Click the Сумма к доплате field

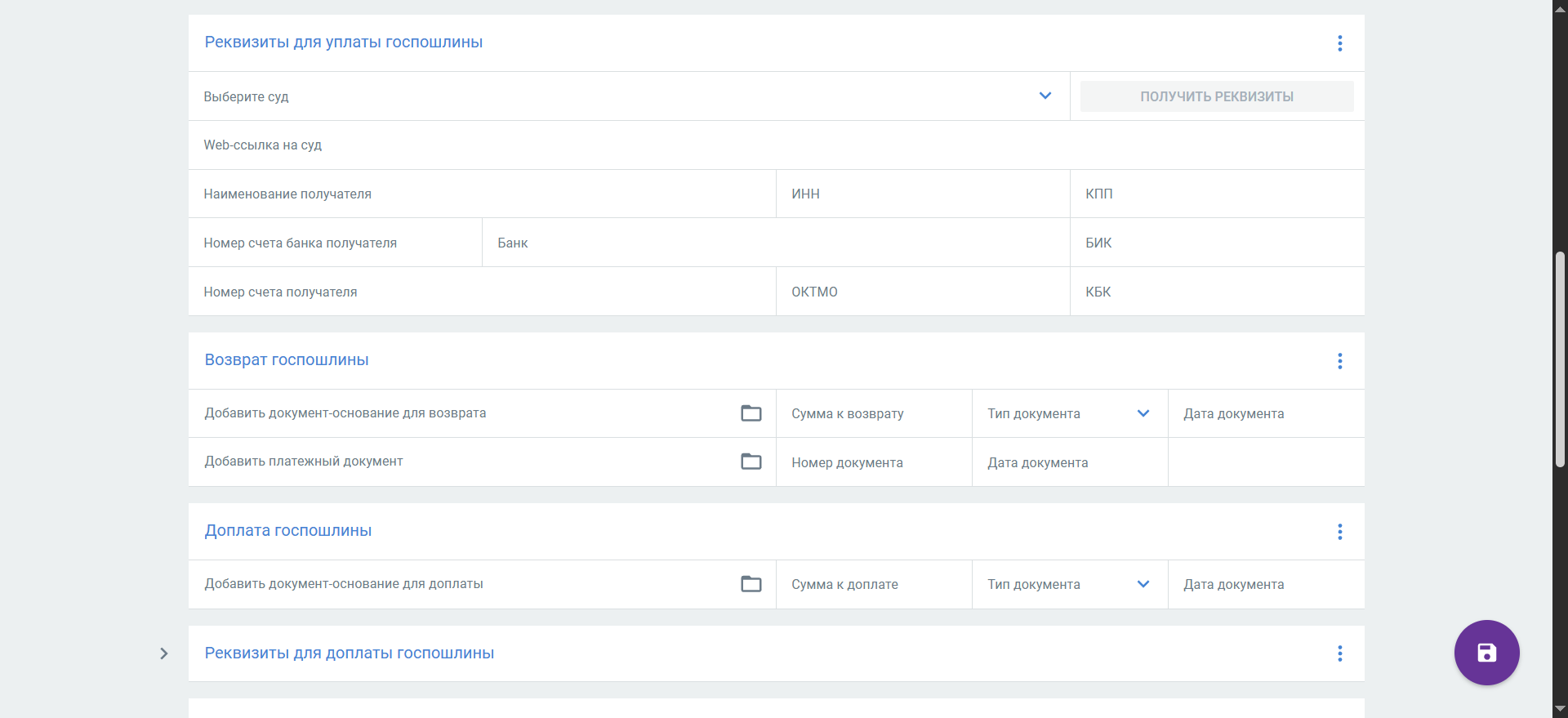click(873, 585)
